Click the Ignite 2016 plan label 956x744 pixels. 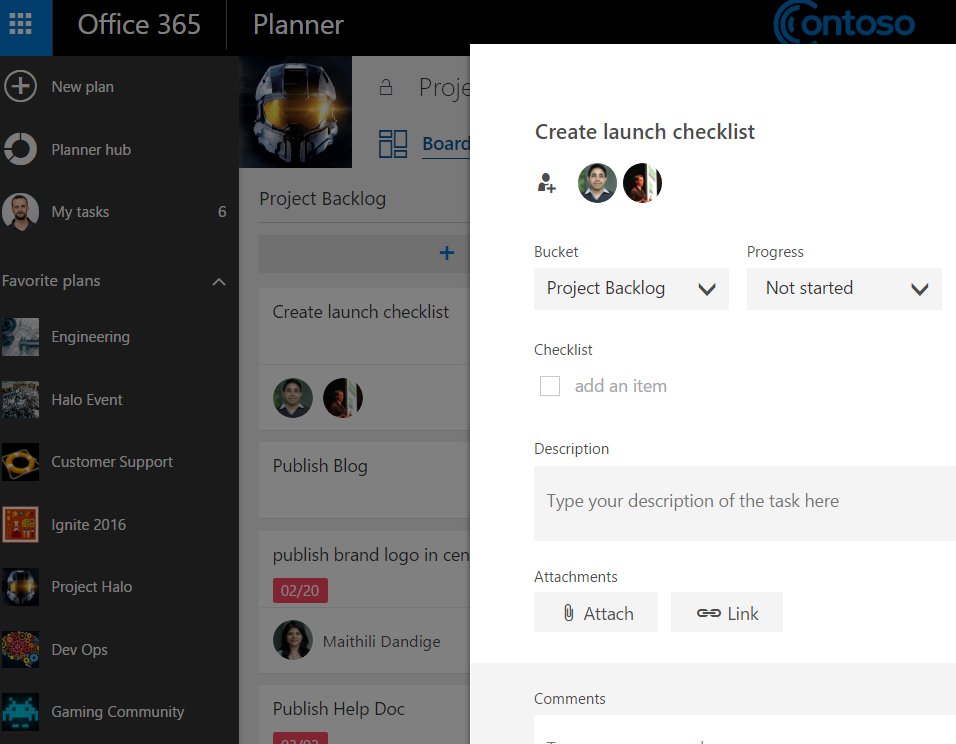[88, 524]
